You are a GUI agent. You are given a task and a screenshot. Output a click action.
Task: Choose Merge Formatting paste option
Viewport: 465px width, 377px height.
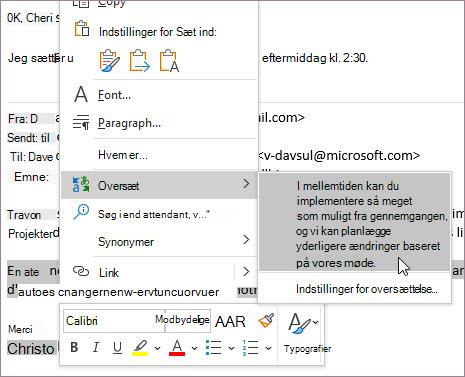(x=139, y=61)
